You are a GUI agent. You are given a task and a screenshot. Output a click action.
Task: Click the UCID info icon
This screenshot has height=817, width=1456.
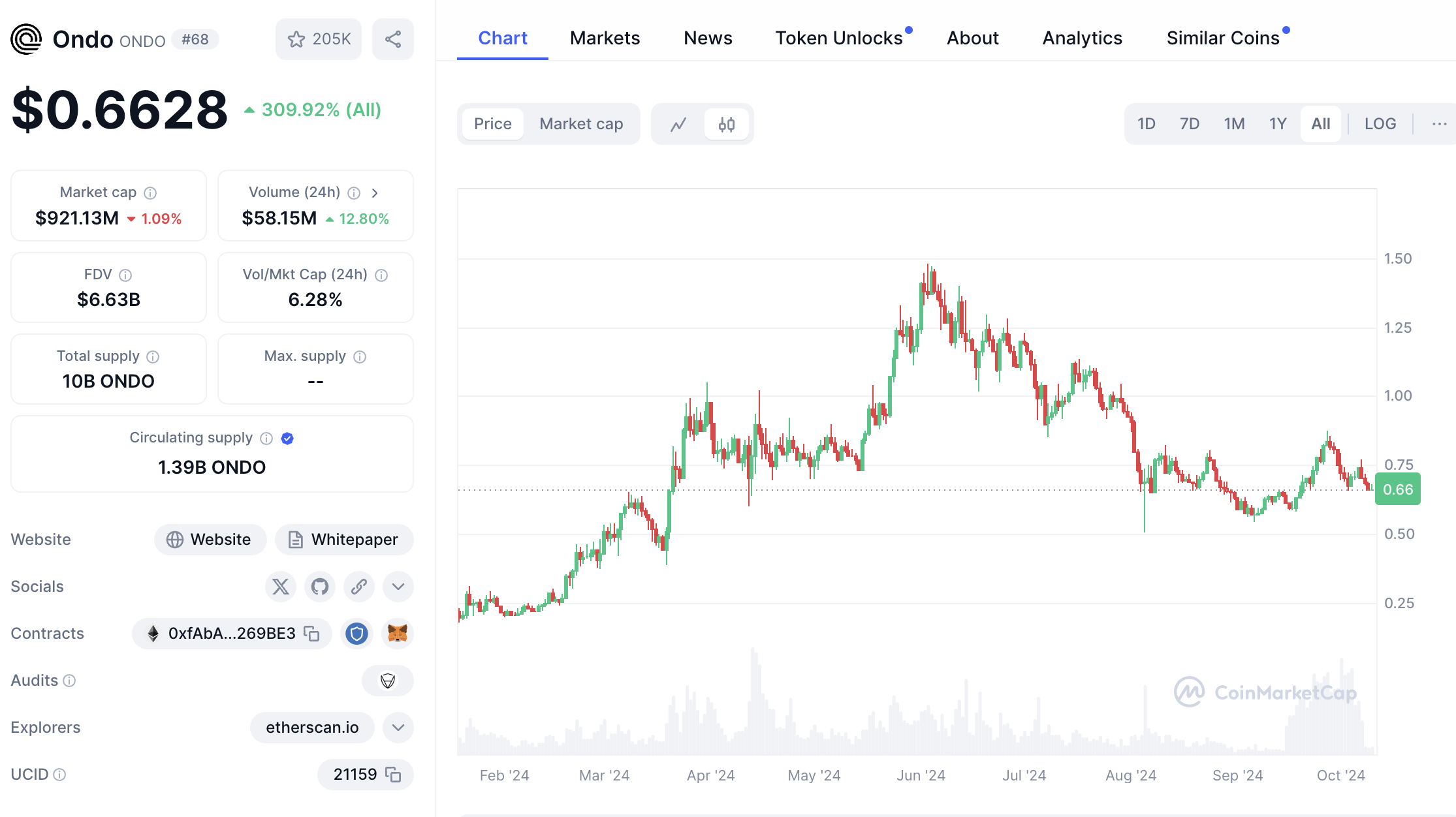(59, 775)
